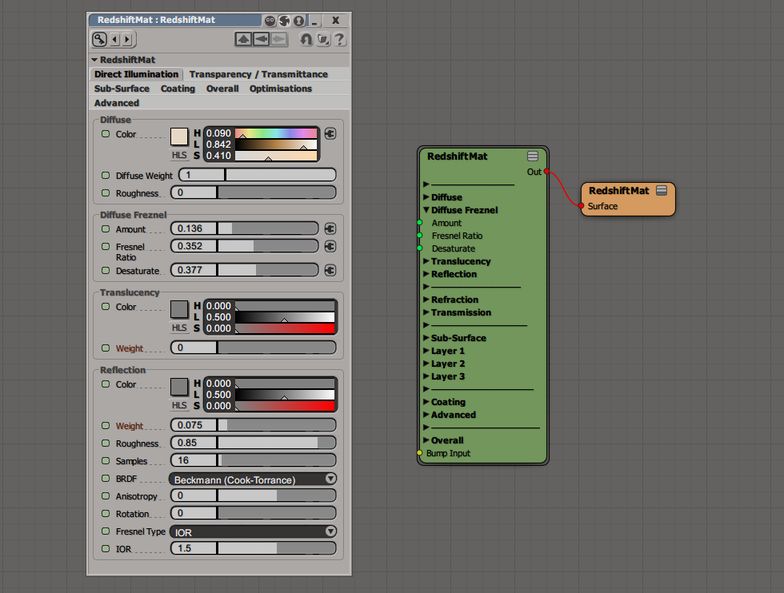Click the Diffuse hue rainbow slider
The image size is (784, 593).
(x=276, y=133)
